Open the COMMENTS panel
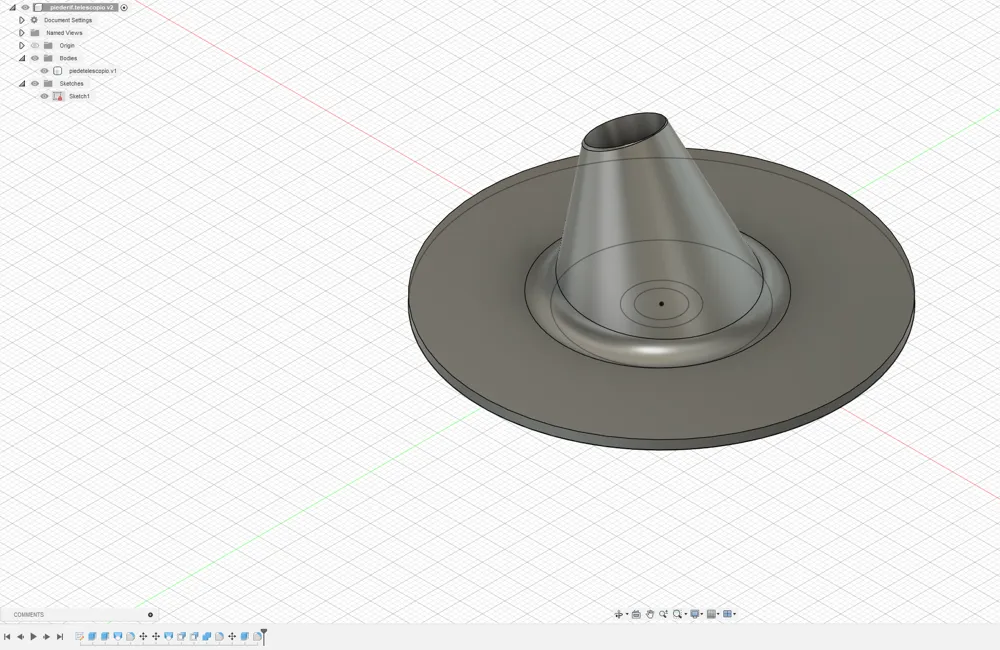This screenshot has height=650, width=1000. pyautogui.click(x=29, y=615)
